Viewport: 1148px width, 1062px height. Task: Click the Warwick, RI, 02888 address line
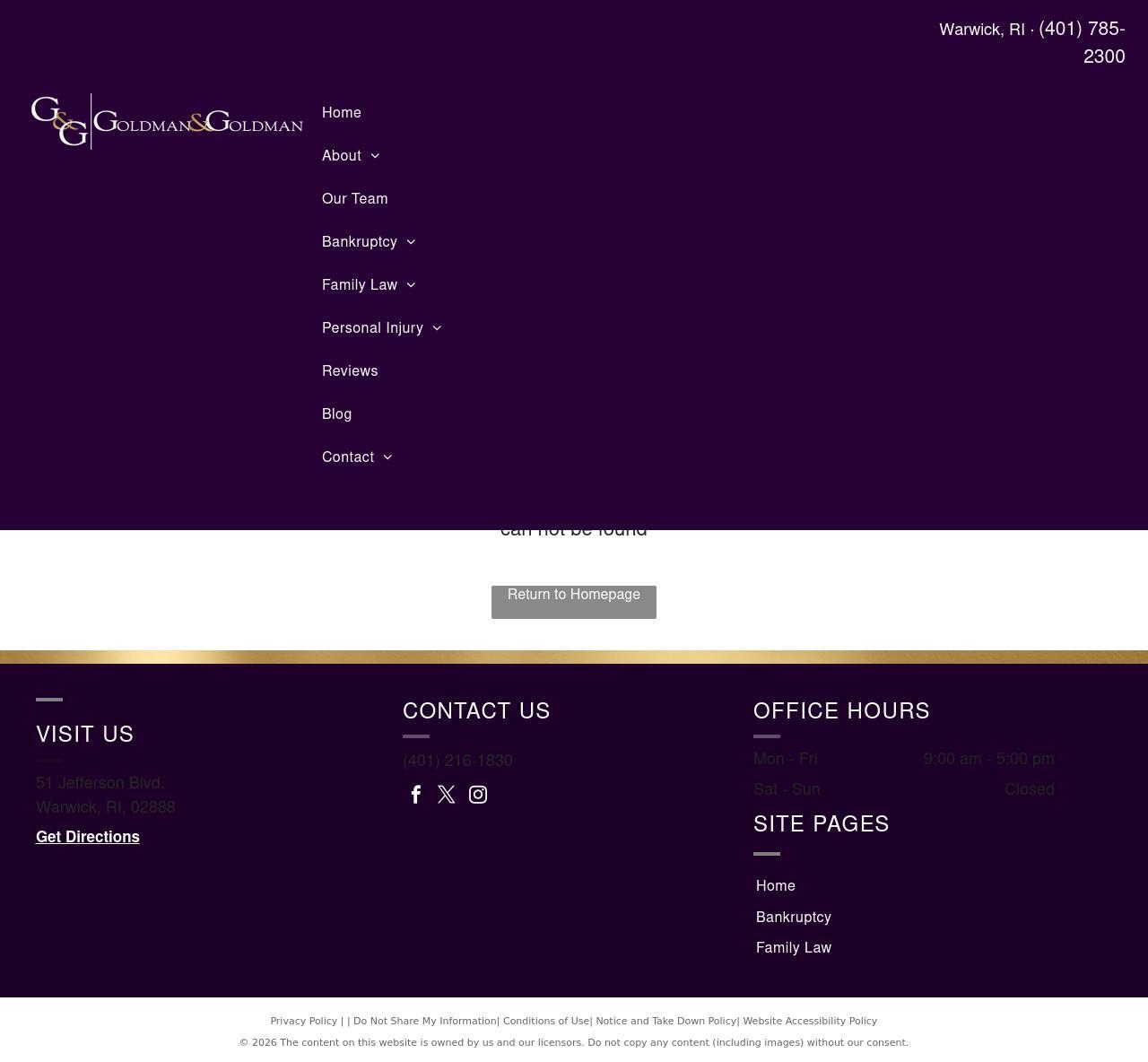[x=106, y=807]
